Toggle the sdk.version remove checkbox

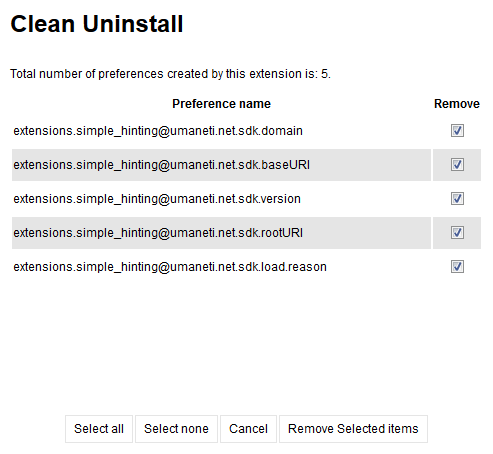[457, 199]
